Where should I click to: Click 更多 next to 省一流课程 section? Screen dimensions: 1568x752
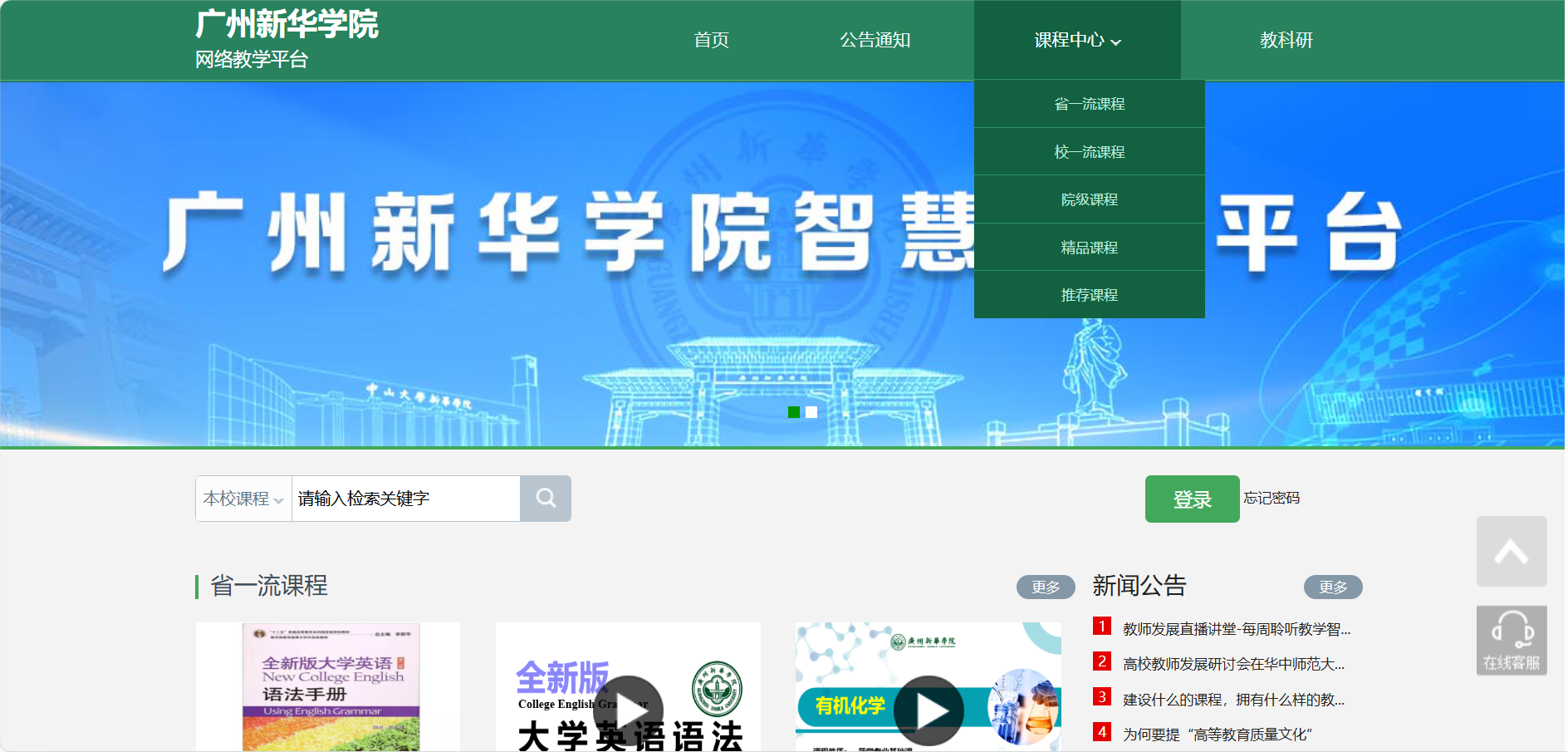[x=1046, y=587]
